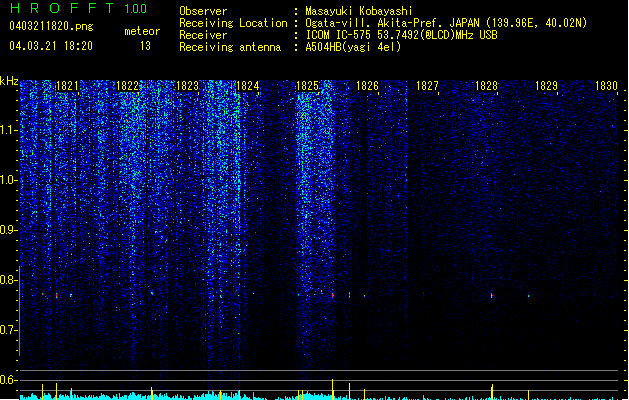The image size is (629, 400).
Task: Click the 1.1 kHz axis tick
Action: pyautogui.click(x=8, y=130)
